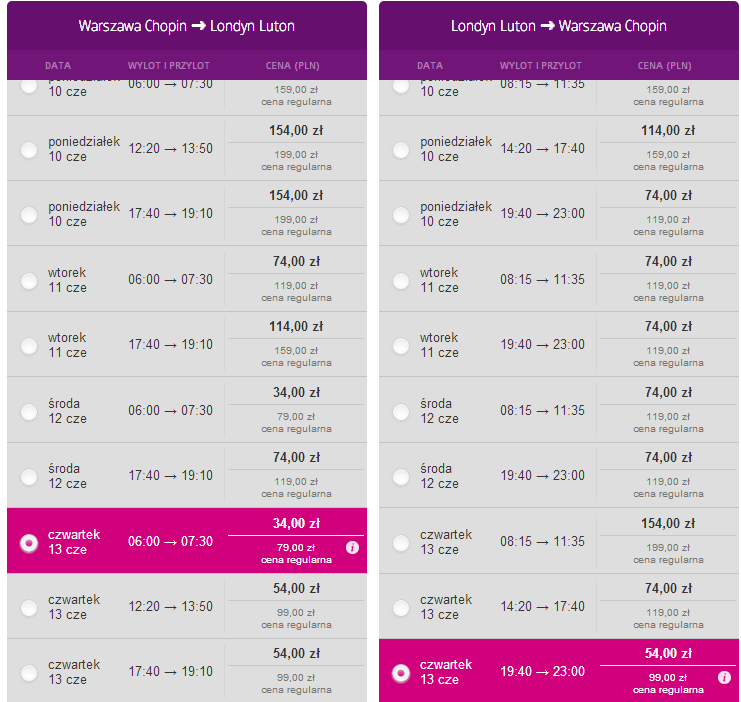
Task: Click 114,00 zł price for outbound Tuesday 17:40
Action: pyautogui.click(x=296, y=327)
